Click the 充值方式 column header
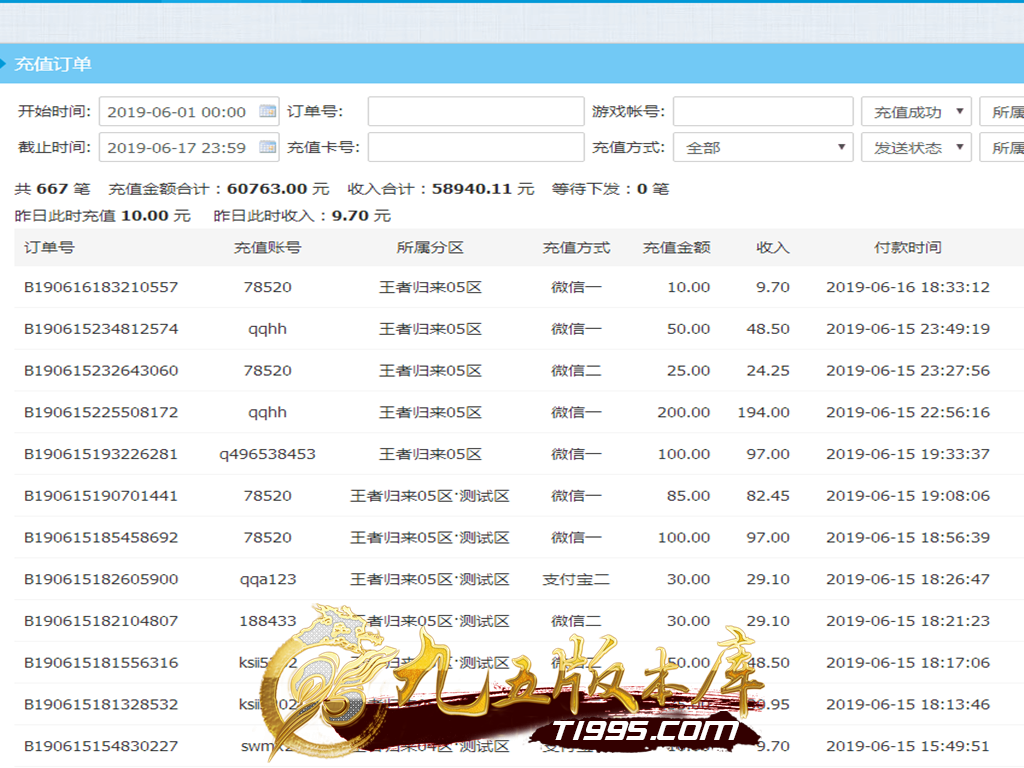 [576, 248]
